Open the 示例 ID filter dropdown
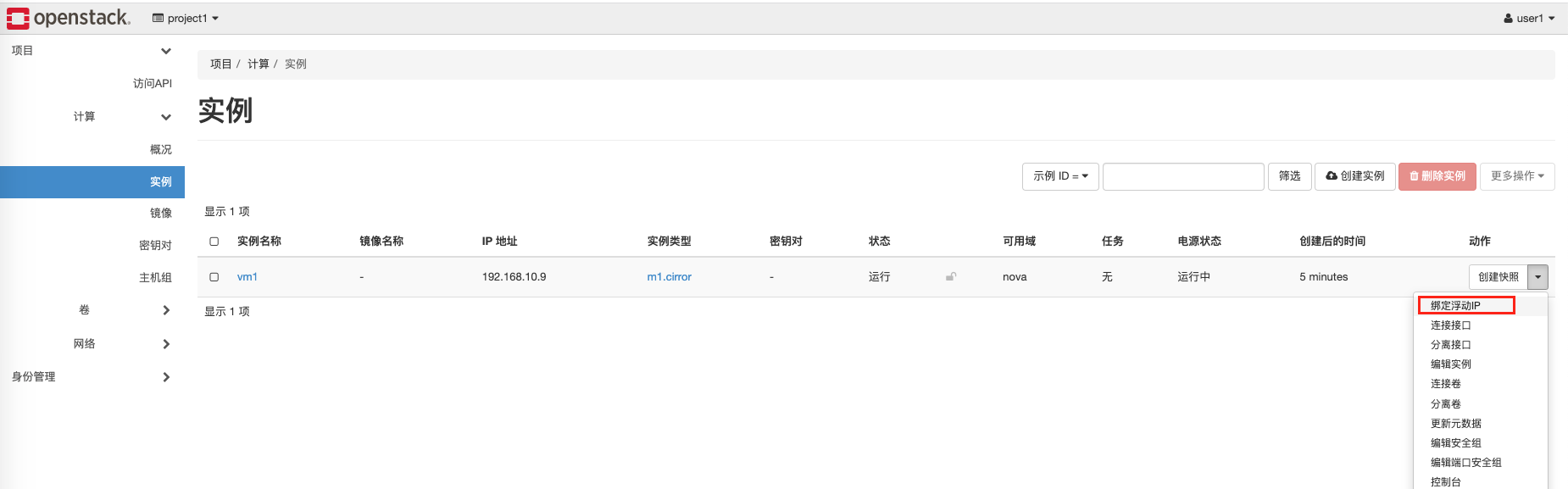 coord(1060,176)
